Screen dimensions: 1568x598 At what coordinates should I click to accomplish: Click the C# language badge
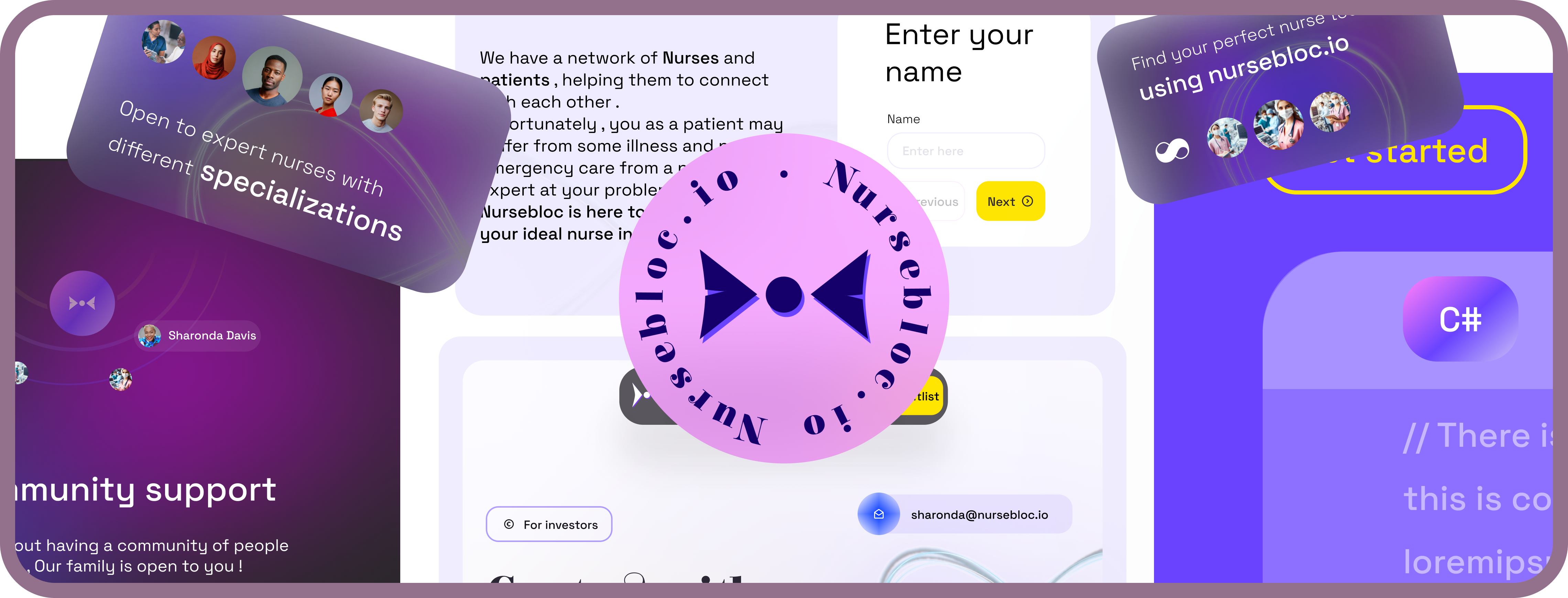coord(1460,319)
